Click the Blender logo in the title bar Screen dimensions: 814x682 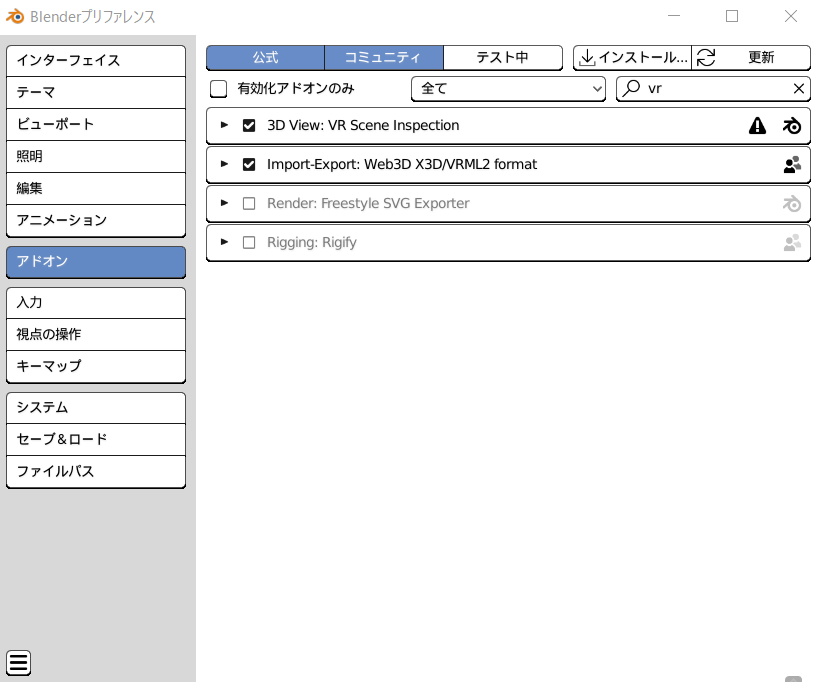tap(15, 17)
